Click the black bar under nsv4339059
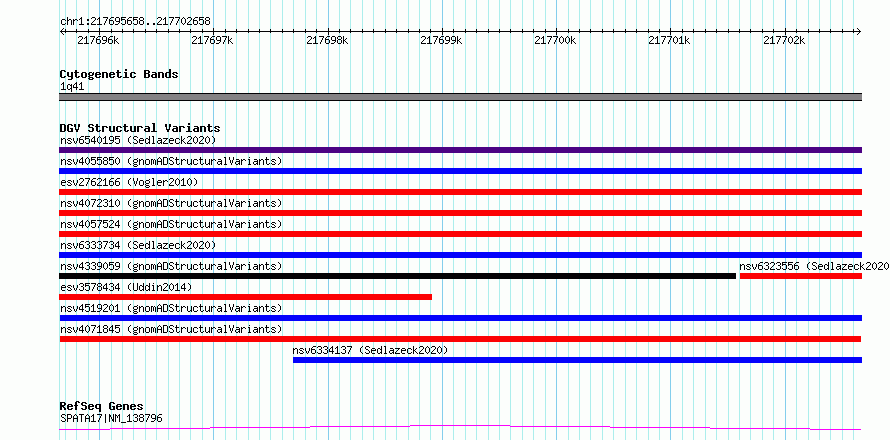890x440 pixels. coord(397,276)
